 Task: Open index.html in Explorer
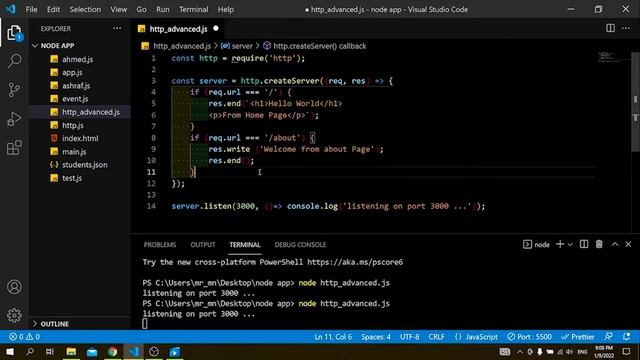pyautogui.click(x=80, y=138)
